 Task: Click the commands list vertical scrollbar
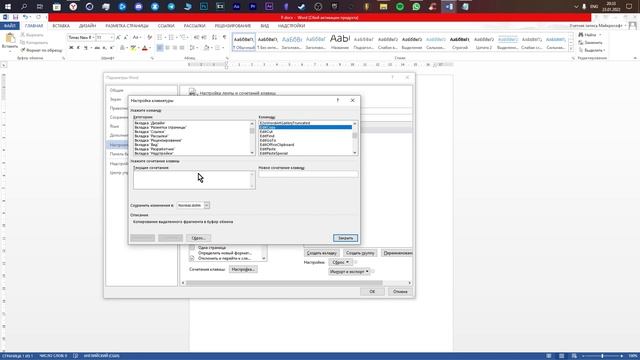coord(354,138)
